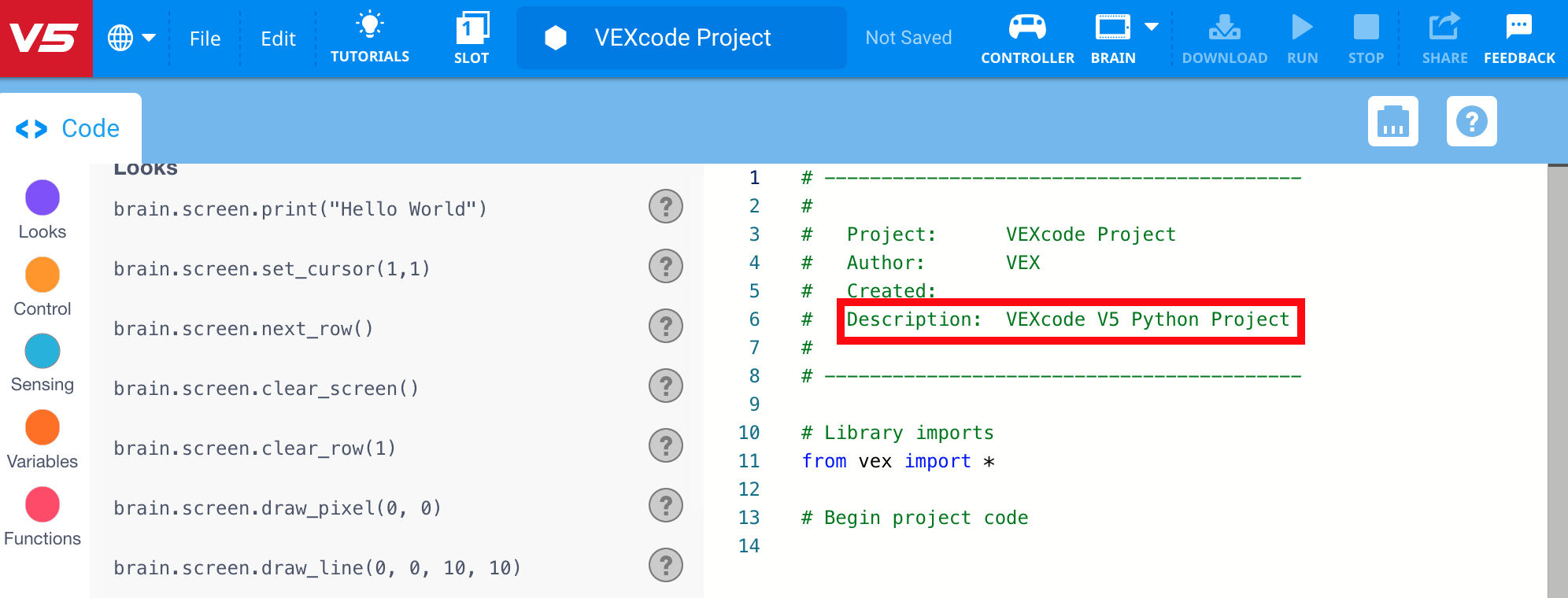
Task: Open the Brain screen view
Action: point(1112,30)
